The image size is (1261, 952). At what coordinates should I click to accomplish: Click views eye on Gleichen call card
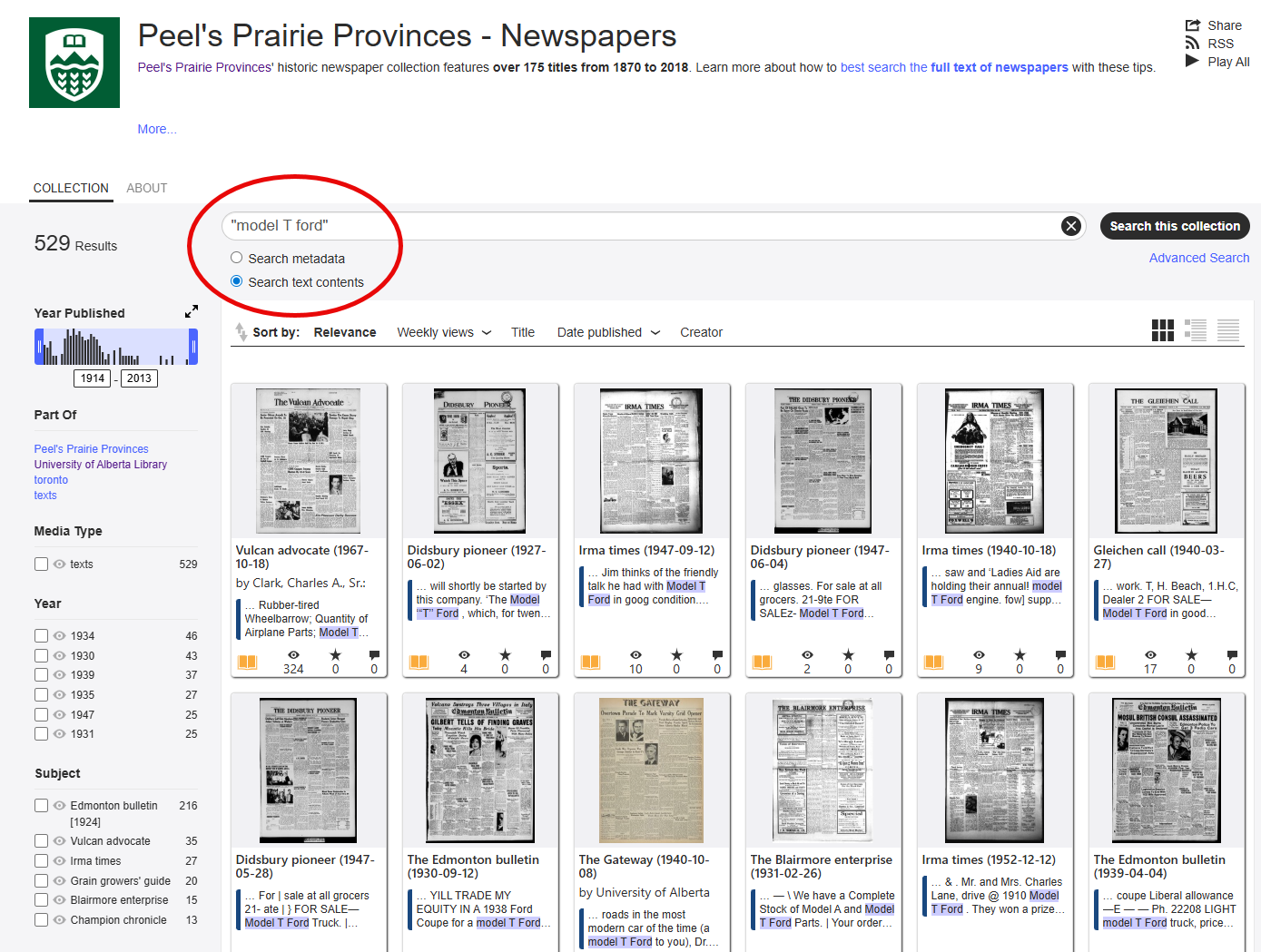tap(1150, 654)
